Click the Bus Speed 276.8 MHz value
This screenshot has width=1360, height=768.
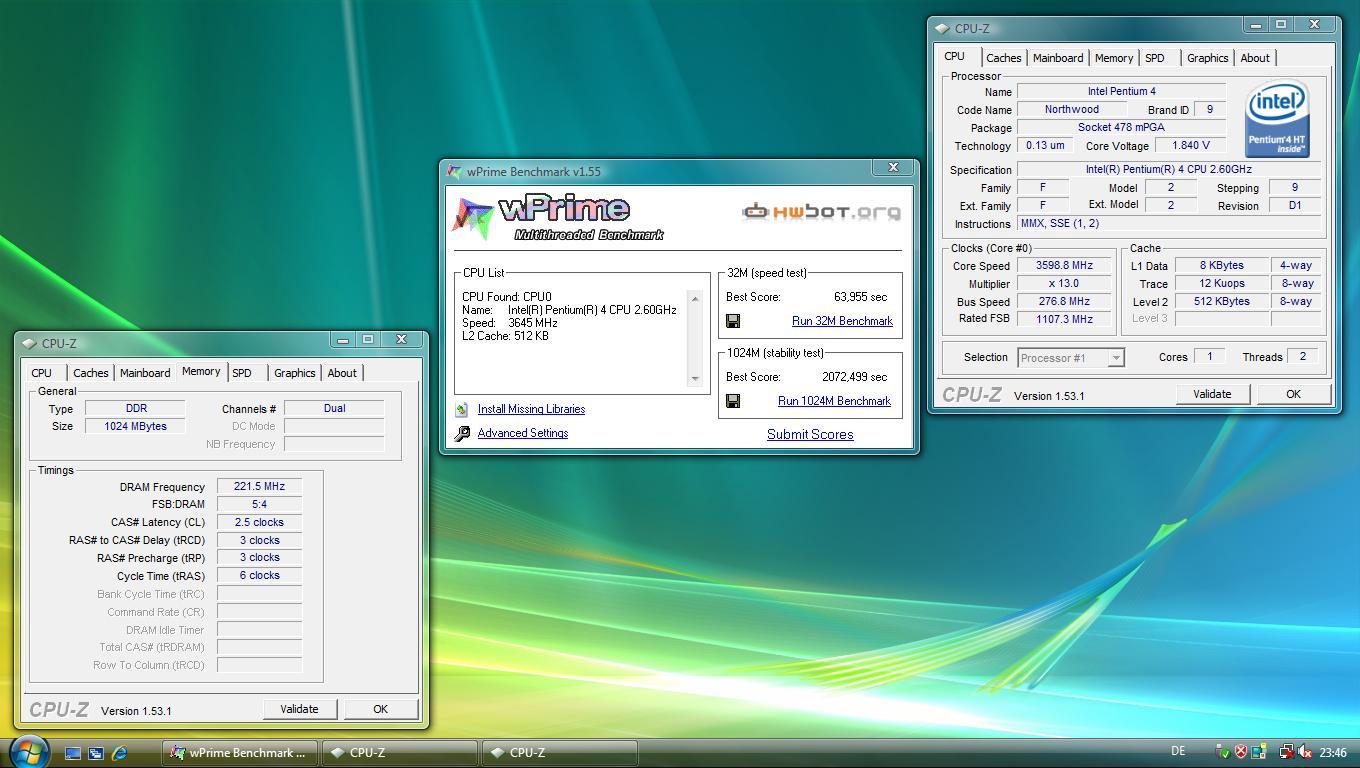tap(1064, 302)
